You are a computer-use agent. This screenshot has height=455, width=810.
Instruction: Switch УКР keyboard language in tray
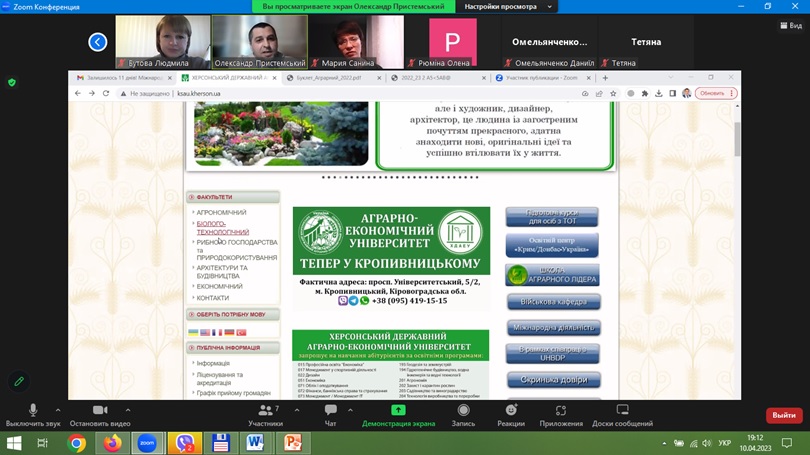[x=724, y=443]
